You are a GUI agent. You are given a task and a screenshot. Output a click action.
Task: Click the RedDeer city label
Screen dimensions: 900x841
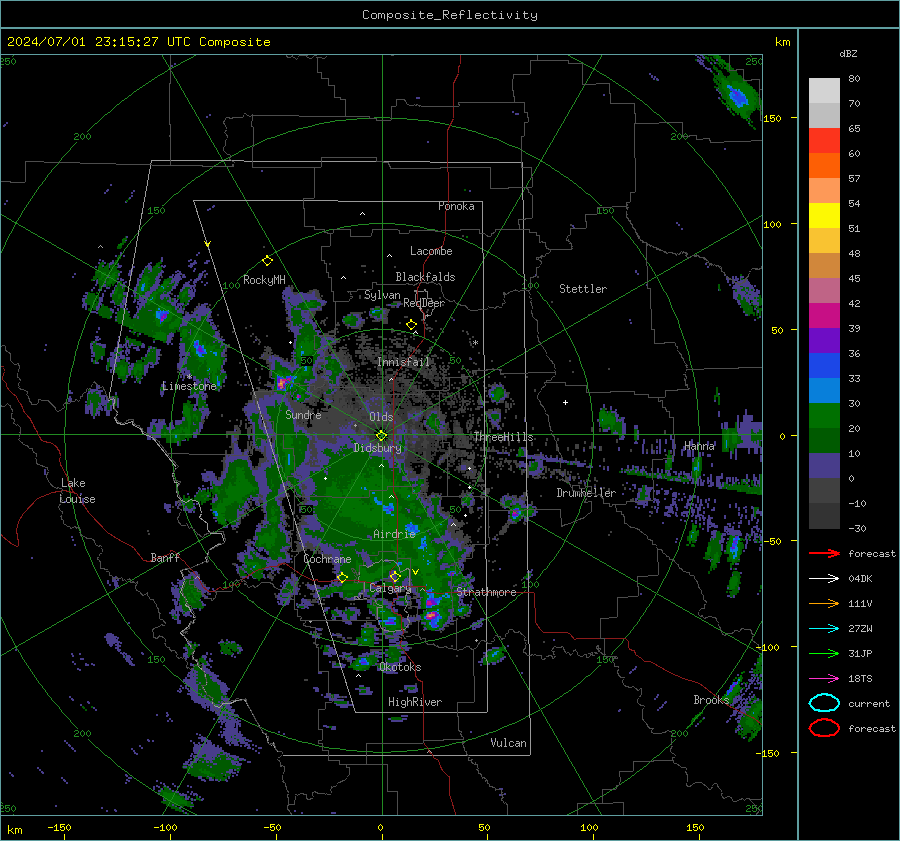tap(424, 303)
